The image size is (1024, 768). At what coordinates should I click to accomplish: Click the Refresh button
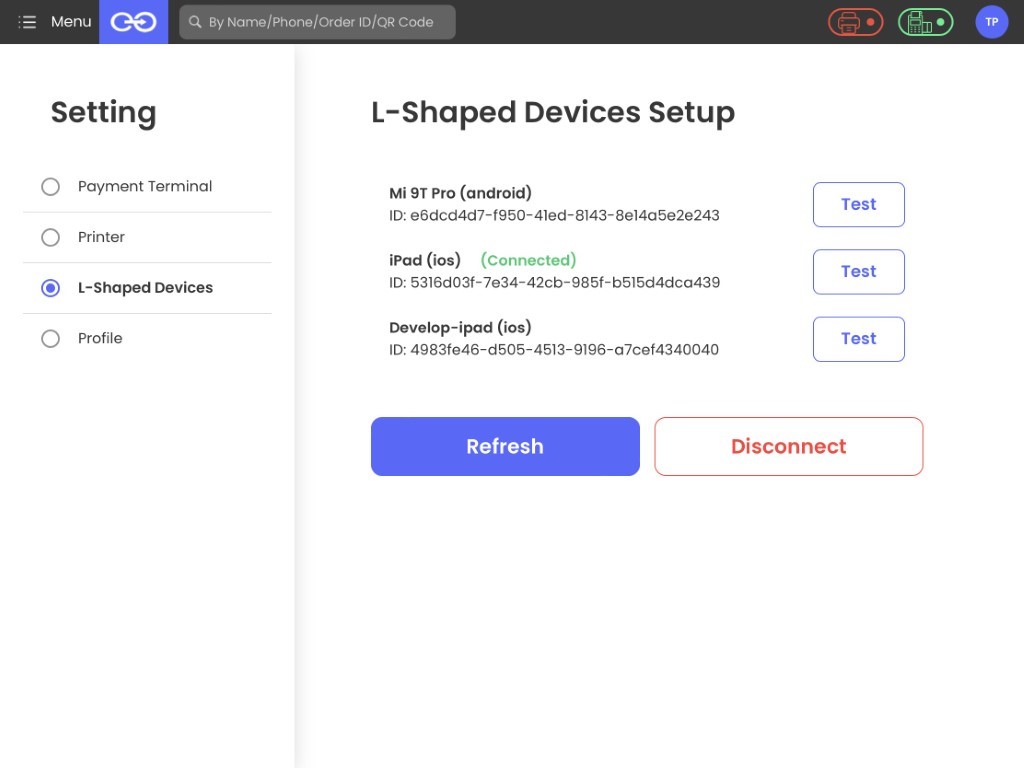click(x=505, y=447)
